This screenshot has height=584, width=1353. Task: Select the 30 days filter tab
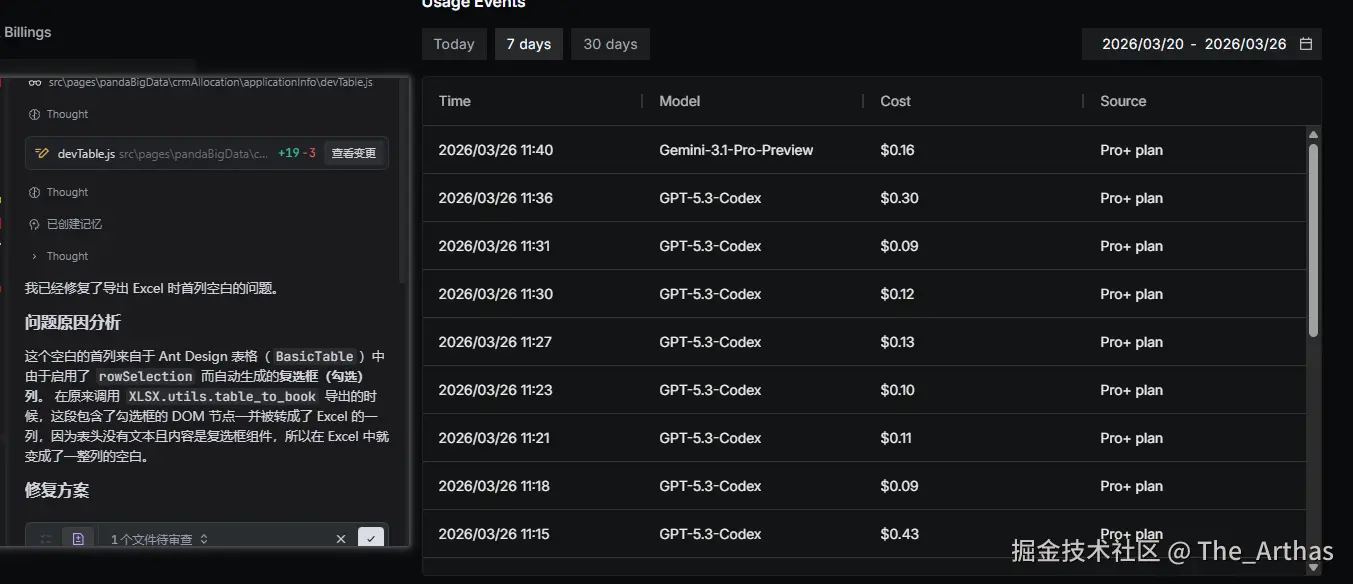pyautogui.click(x=610, y=44)
